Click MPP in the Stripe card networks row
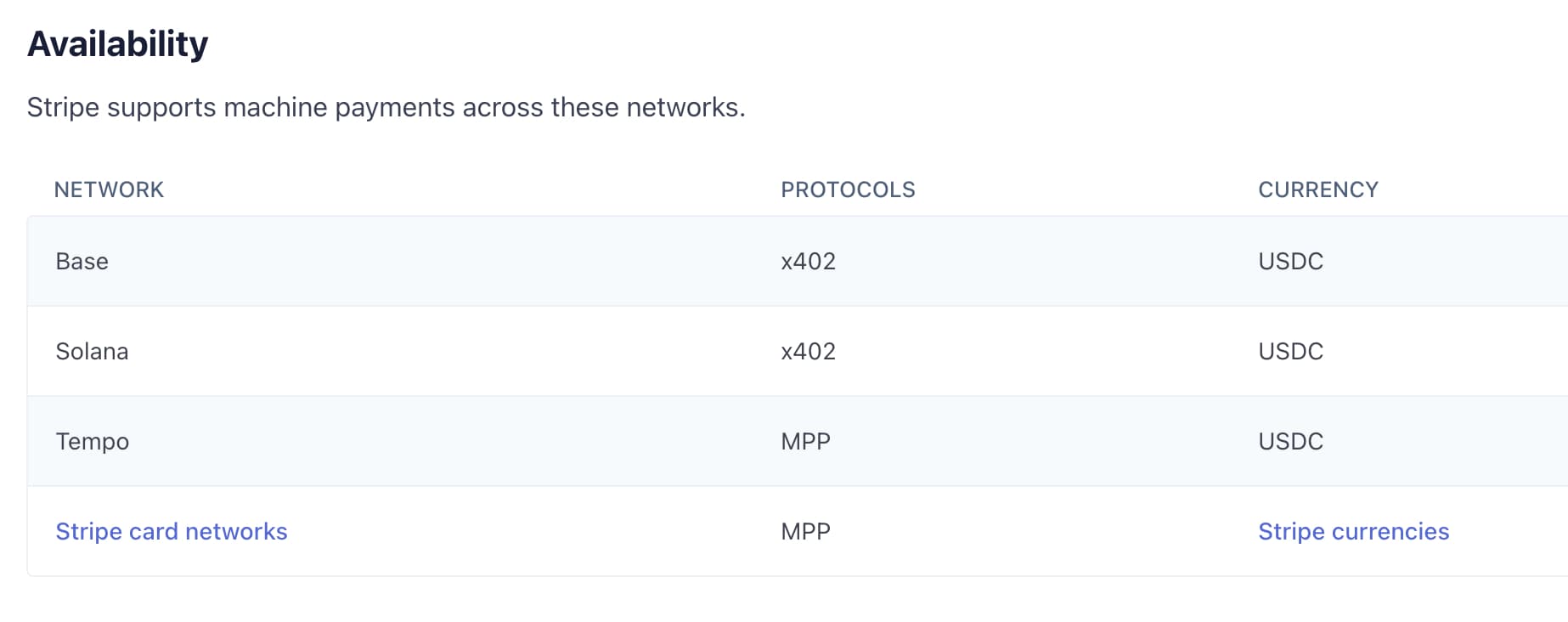The image size is (1568, 622). (805, 531)
